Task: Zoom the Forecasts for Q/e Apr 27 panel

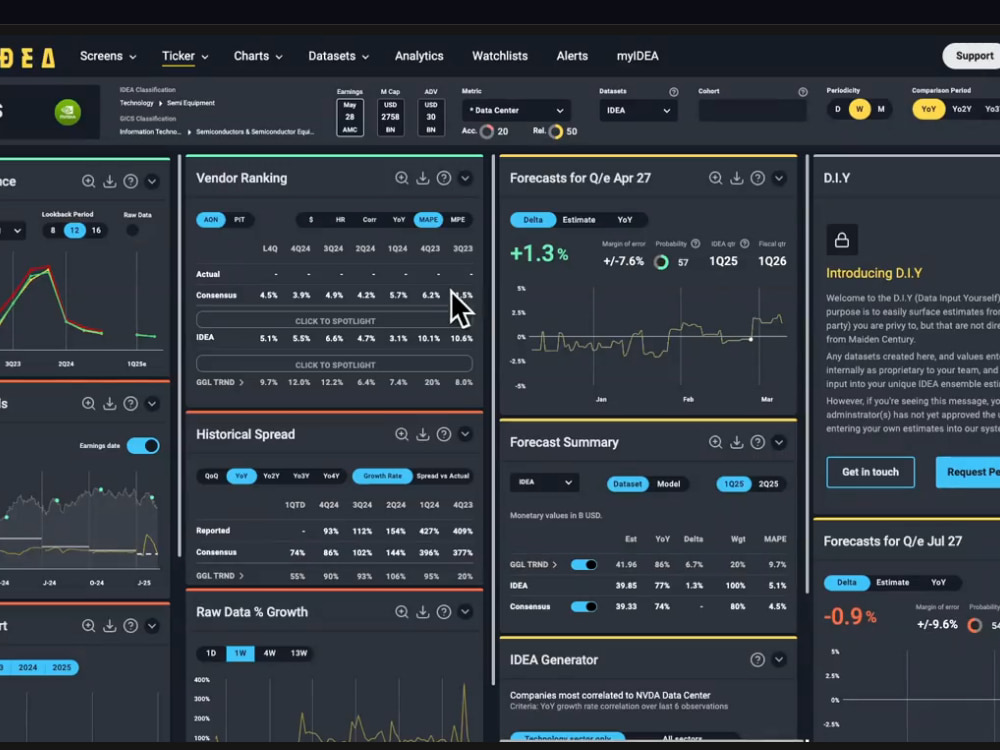Action: tap(715, 178)
